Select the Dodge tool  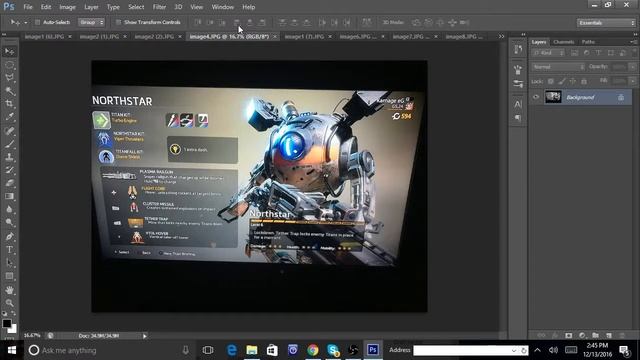pos(9,222)
